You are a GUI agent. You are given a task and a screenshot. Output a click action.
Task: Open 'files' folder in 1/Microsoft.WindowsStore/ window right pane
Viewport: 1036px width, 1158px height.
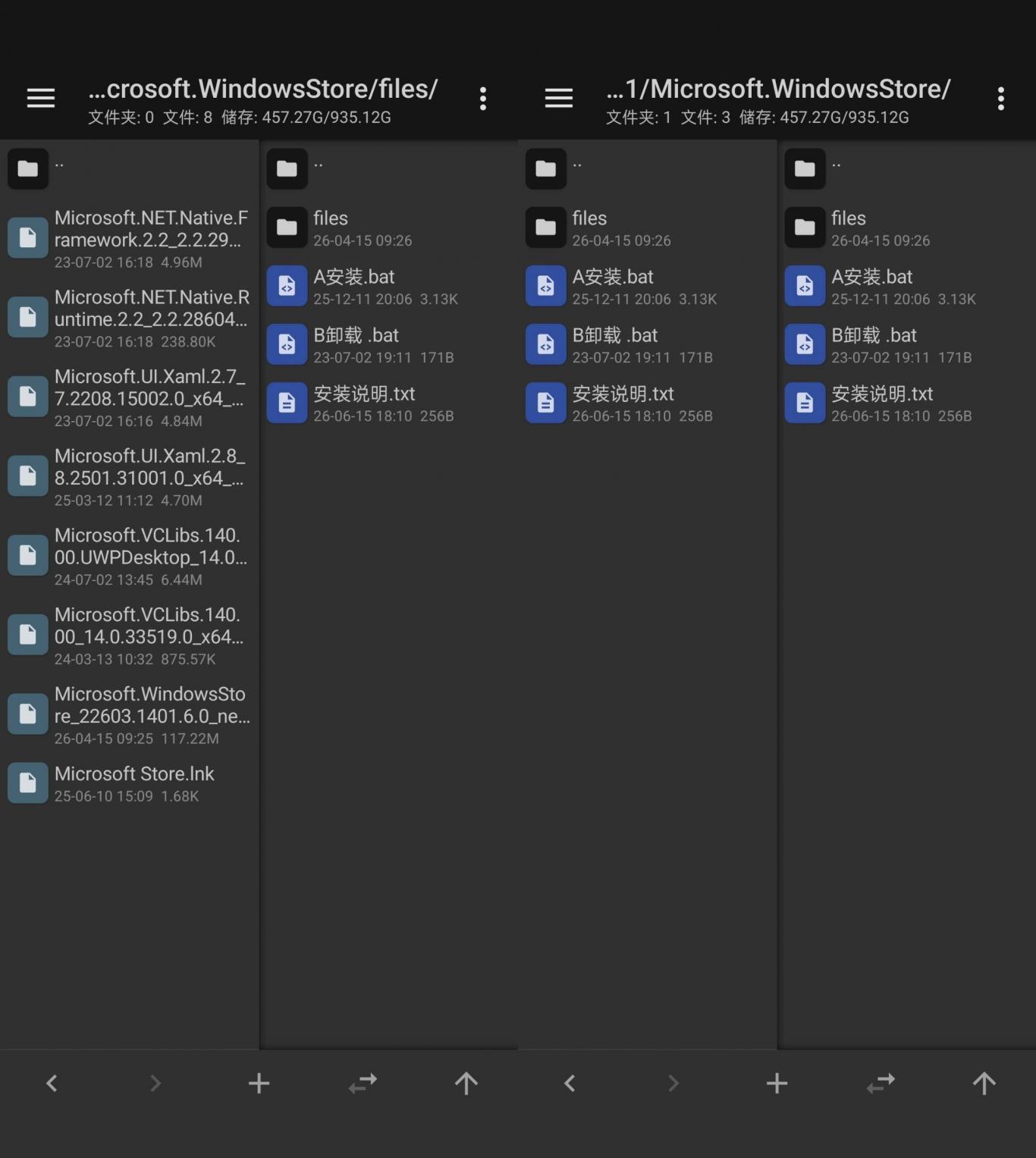907,227
